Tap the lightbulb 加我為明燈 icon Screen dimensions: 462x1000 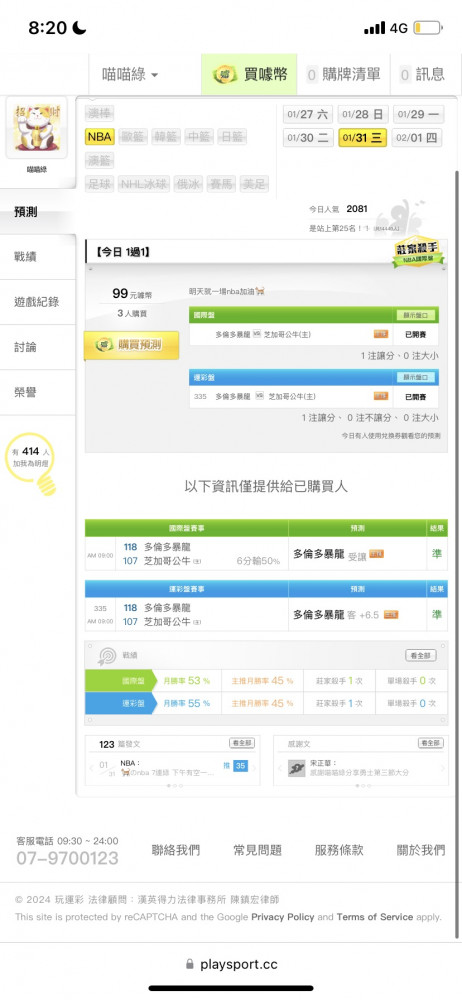tap(46, 483)
